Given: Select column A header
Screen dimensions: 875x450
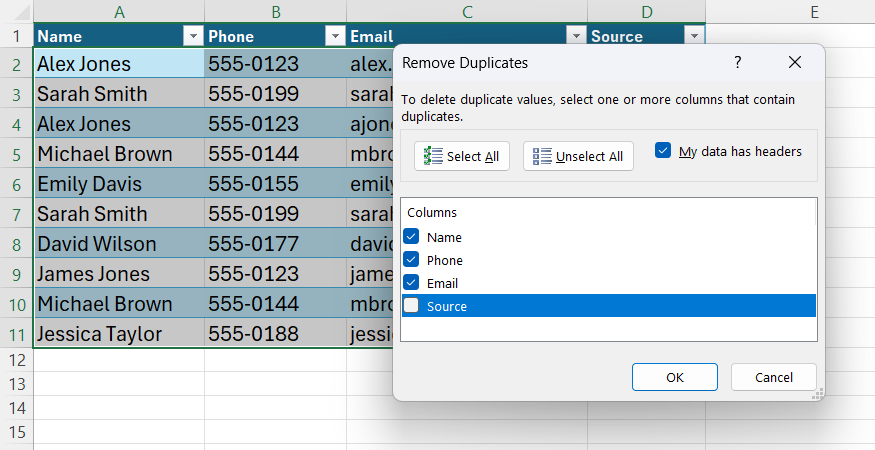Looking at the screenshot, I should pyautogui.click(x=119, y=12).
